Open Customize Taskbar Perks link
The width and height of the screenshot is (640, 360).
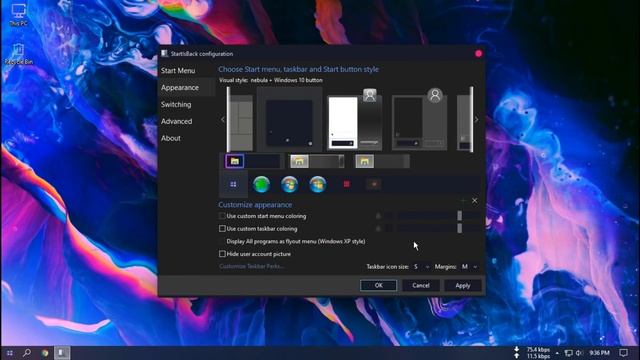[251, 266]
